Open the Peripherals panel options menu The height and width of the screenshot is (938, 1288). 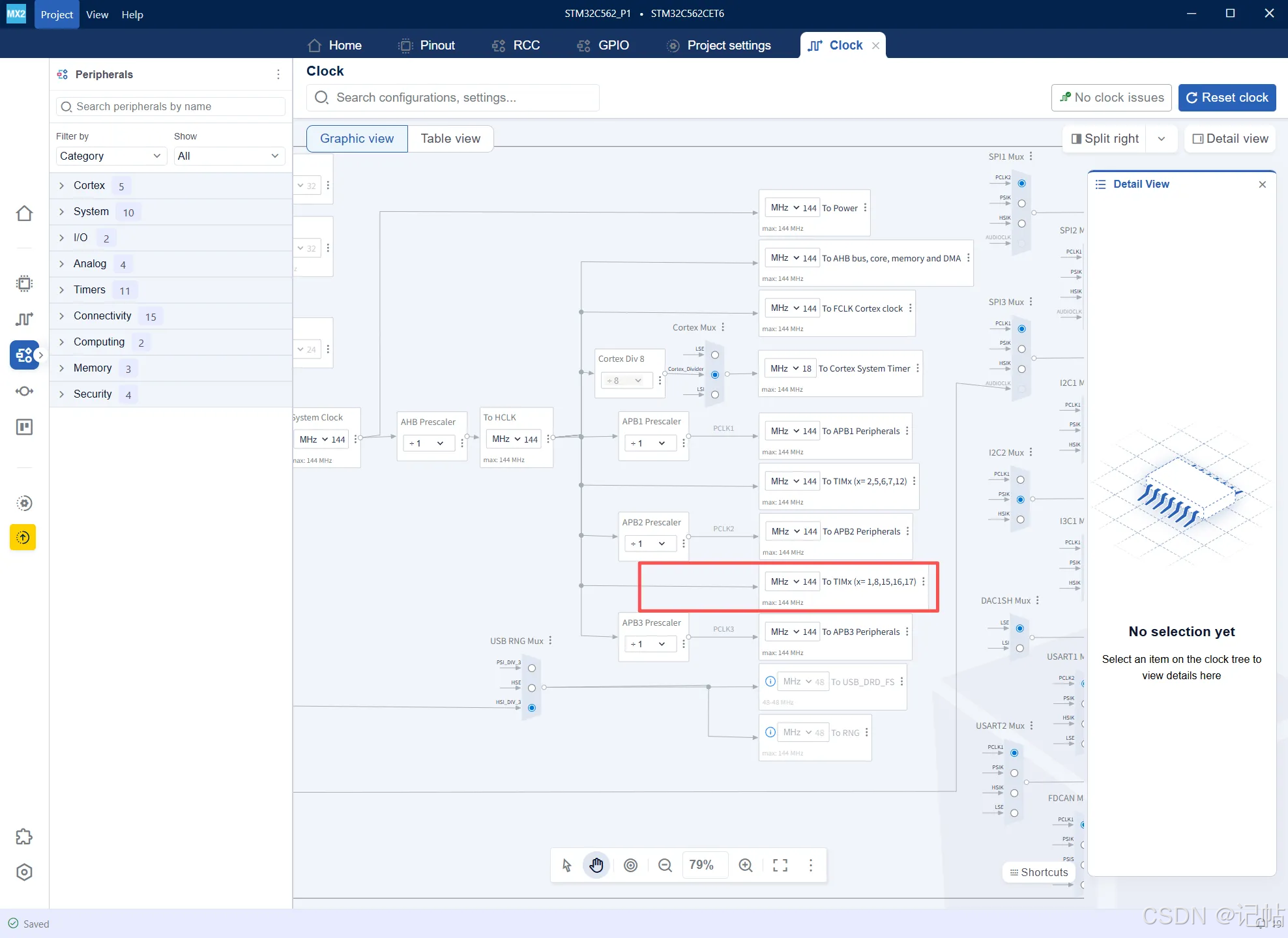(278, 74)
